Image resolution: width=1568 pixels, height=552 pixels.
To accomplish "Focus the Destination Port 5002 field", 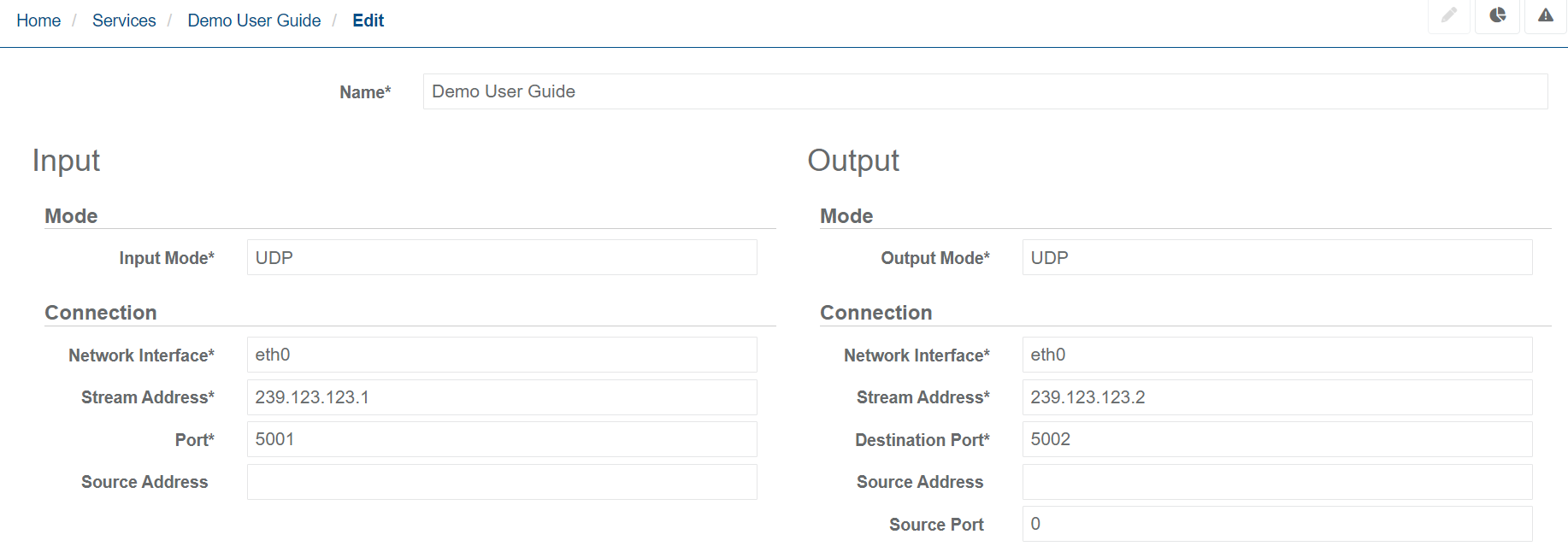I will (x=1276, y=439).
